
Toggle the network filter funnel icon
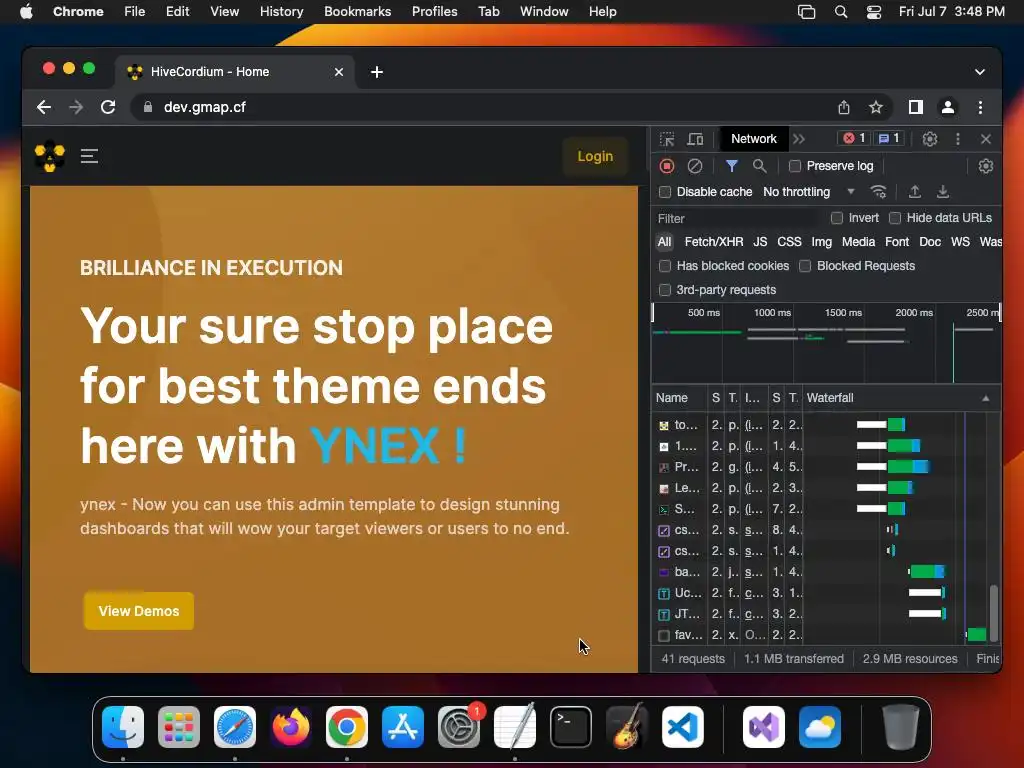(x=731, y=166)
